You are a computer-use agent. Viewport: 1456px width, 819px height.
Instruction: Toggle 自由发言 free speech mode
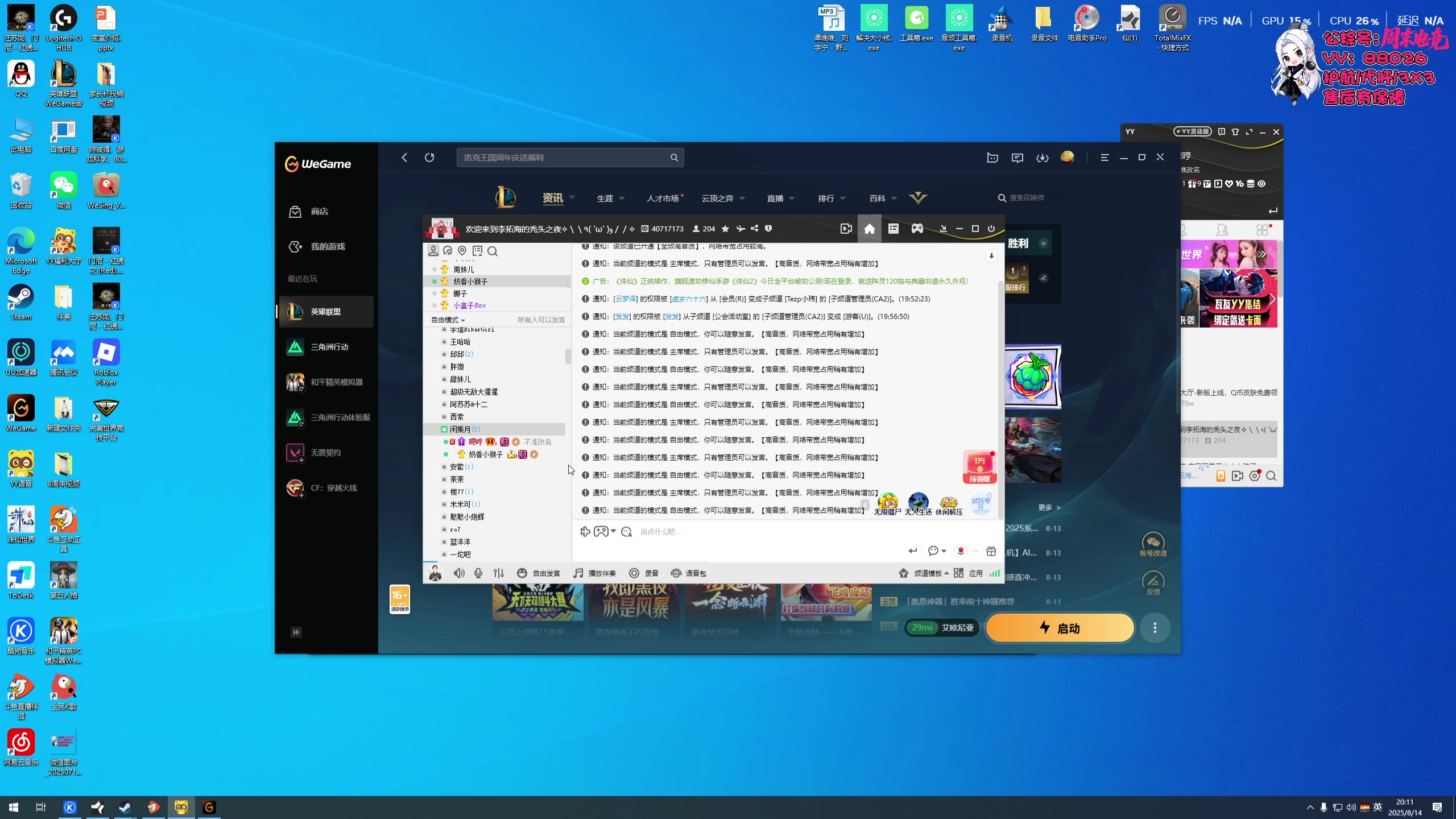538,573
